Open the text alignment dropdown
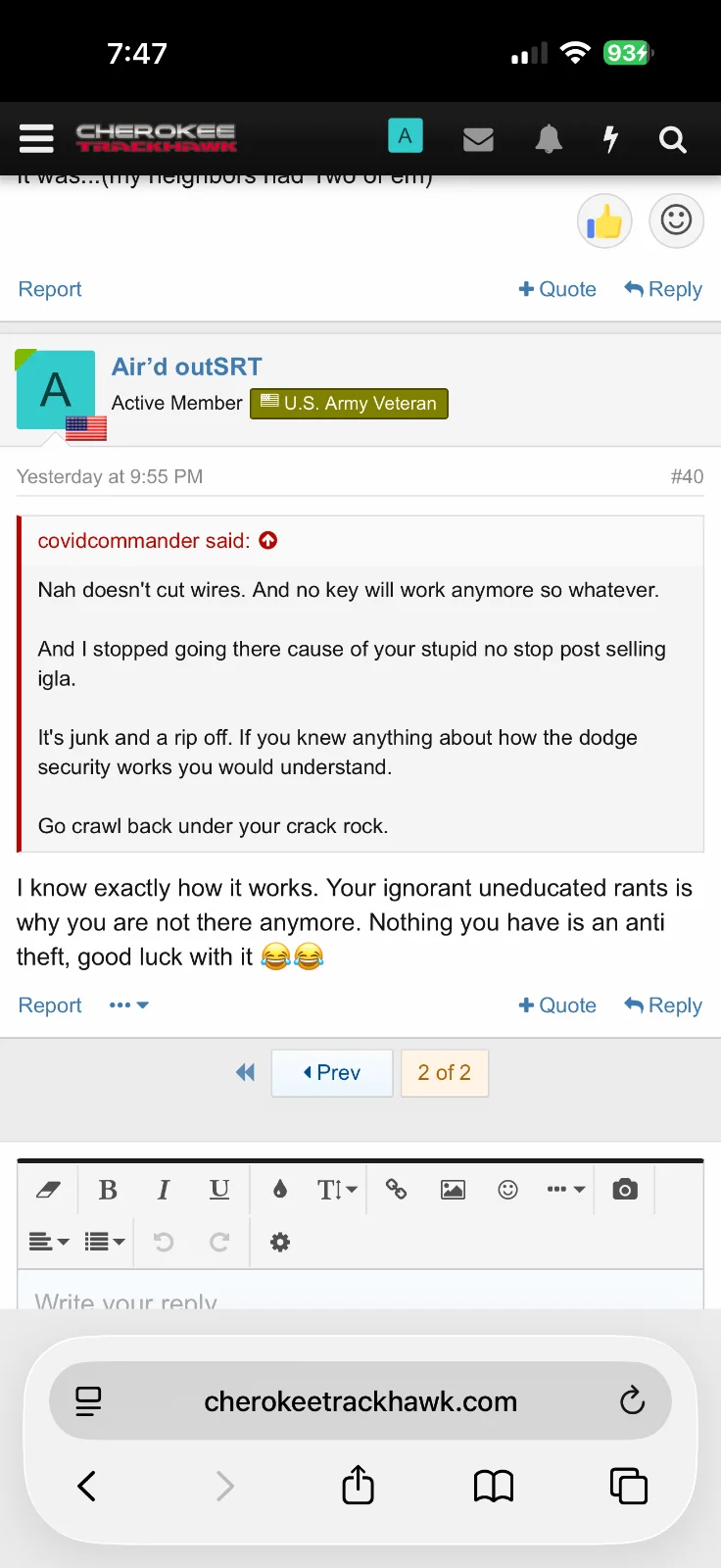The height and width of the screenshot is (1568, 721). click(48, 1243)
